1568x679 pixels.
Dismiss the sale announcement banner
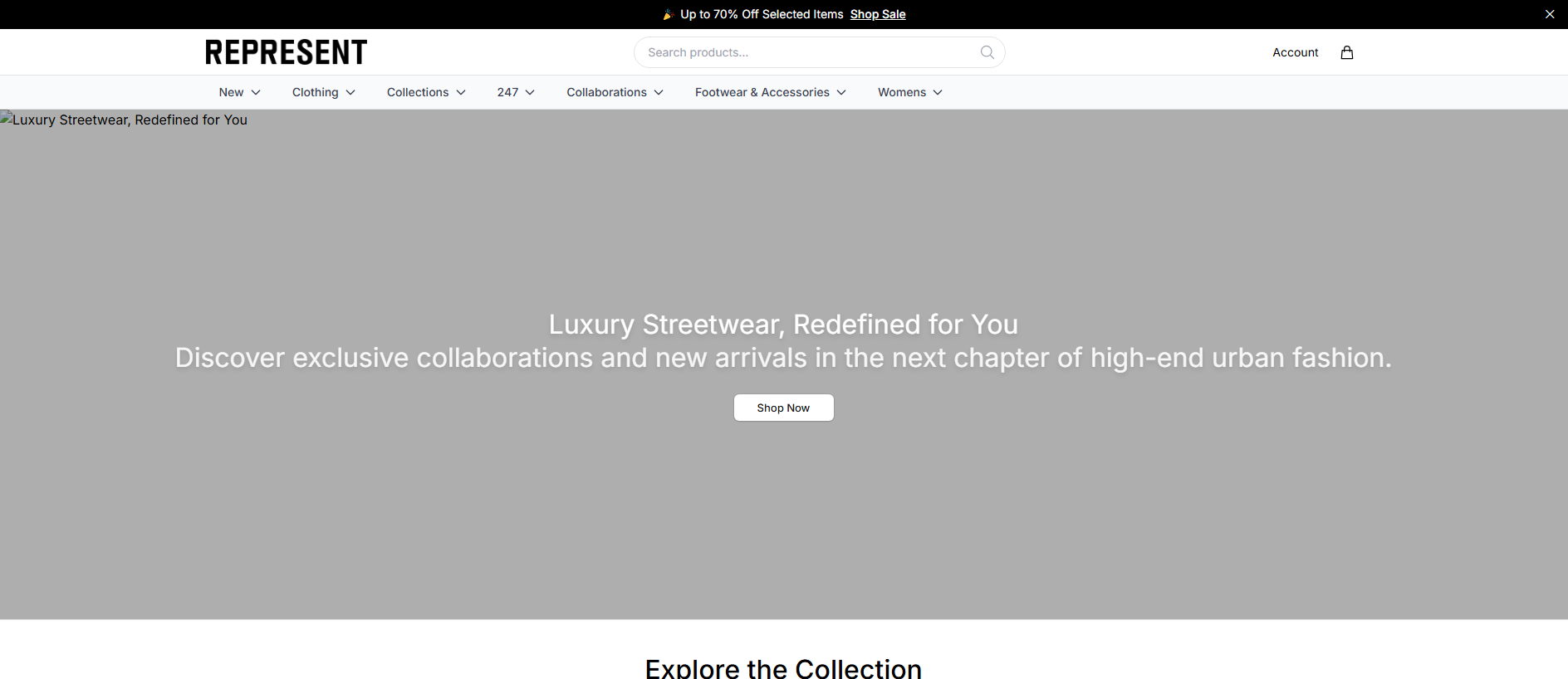tap(1550, 14)
